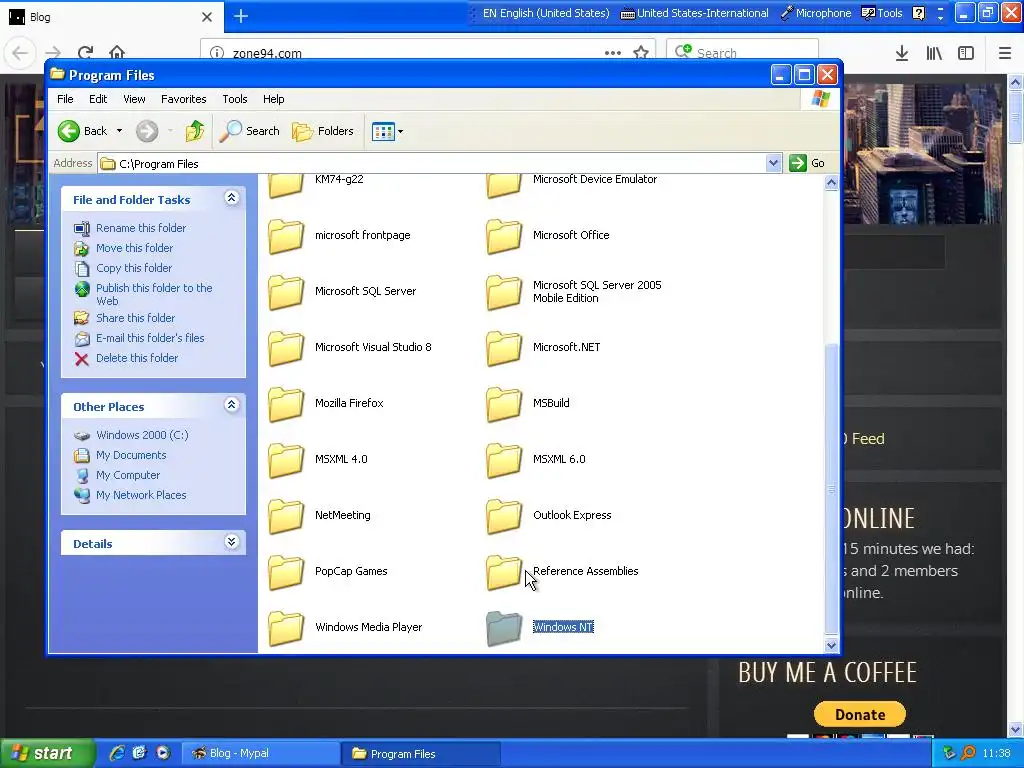This screenshot has width=1024, height=768.
Task: Expand the Details panel
Action: [x=231, y=542]
